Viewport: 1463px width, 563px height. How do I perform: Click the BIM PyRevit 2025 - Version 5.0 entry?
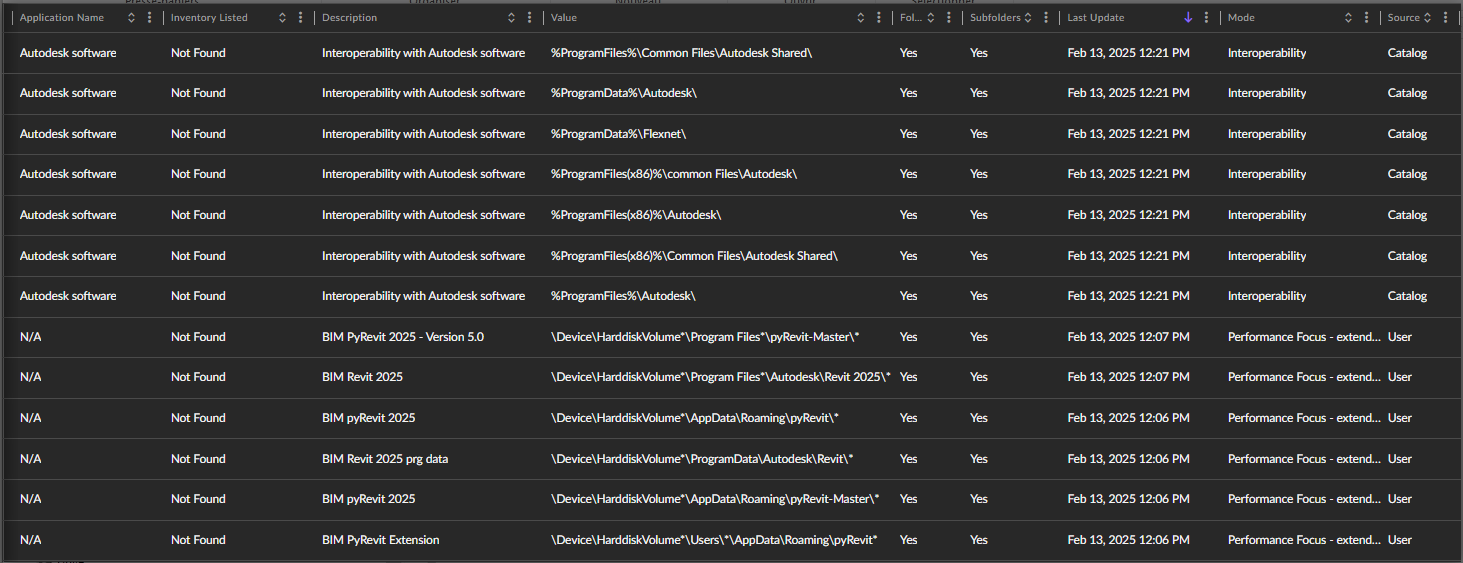[x=402, y=337]
